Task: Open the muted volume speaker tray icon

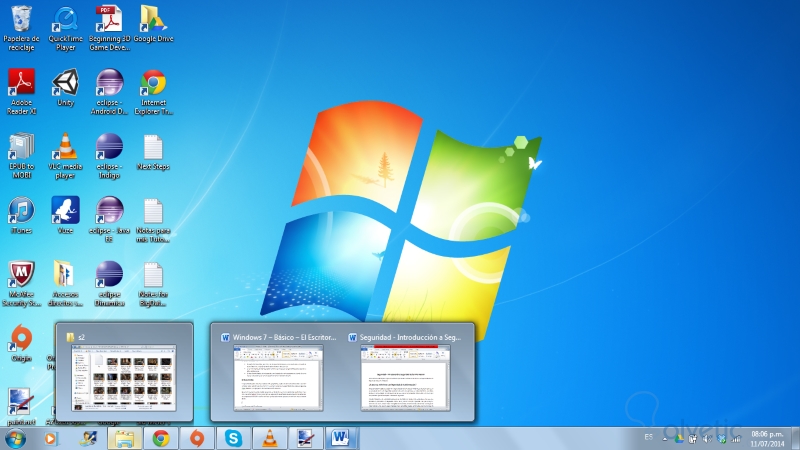Action: (x=707, y=438)
